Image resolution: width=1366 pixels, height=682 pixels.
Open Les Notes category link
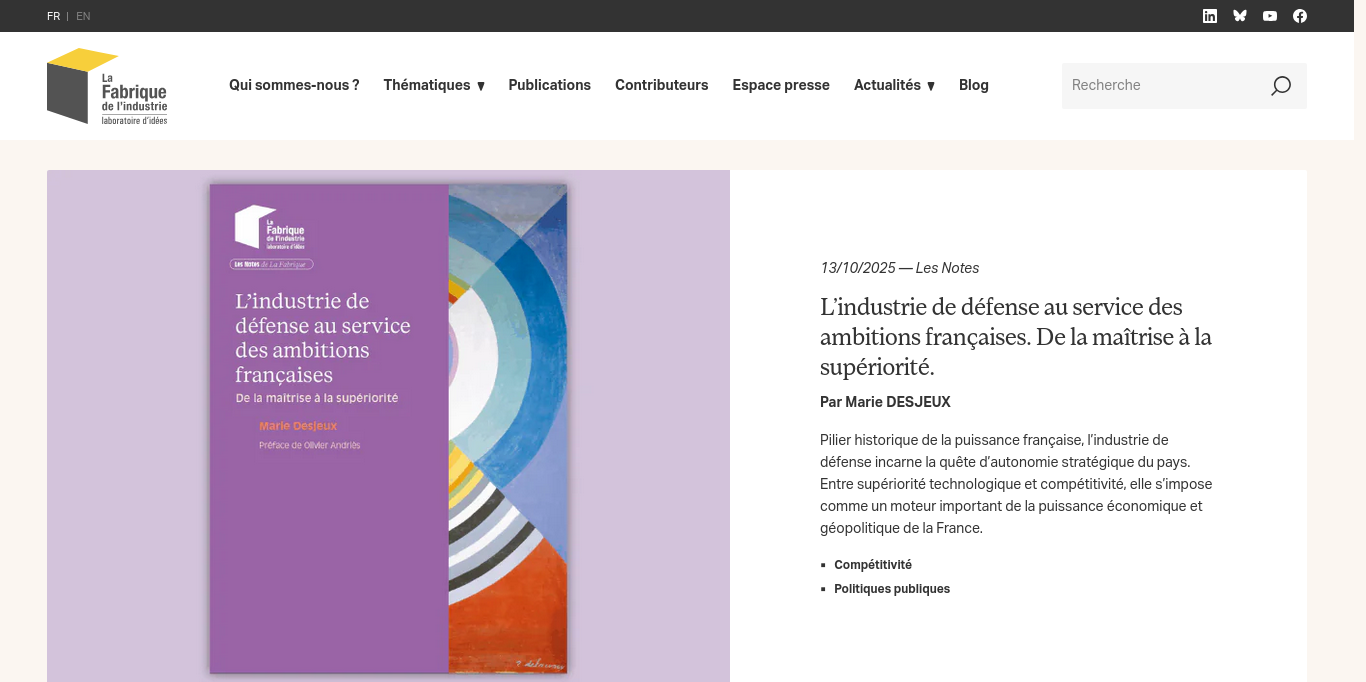(x=946, y=267)
